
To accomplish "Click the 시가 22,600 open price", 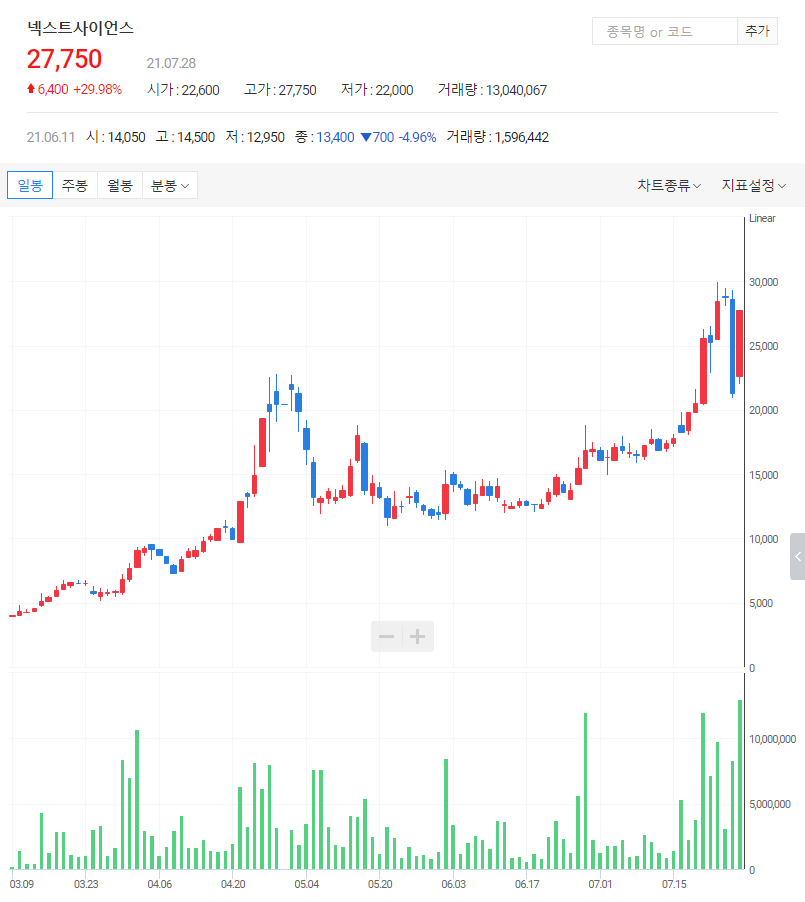I will (x=183, y=90).
